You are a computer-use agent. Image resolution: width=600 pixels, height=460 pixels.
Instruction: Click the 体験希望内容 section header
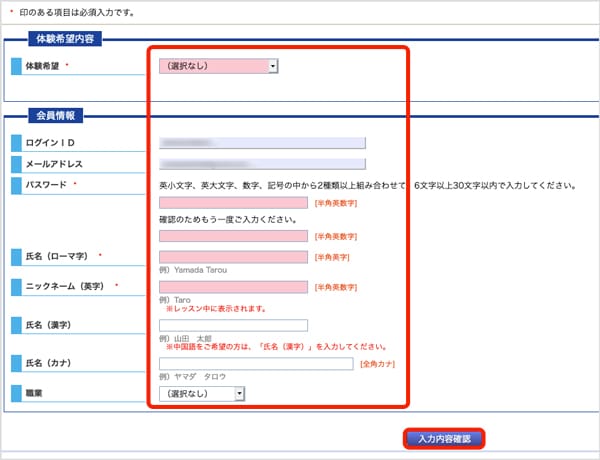(66, 39)
